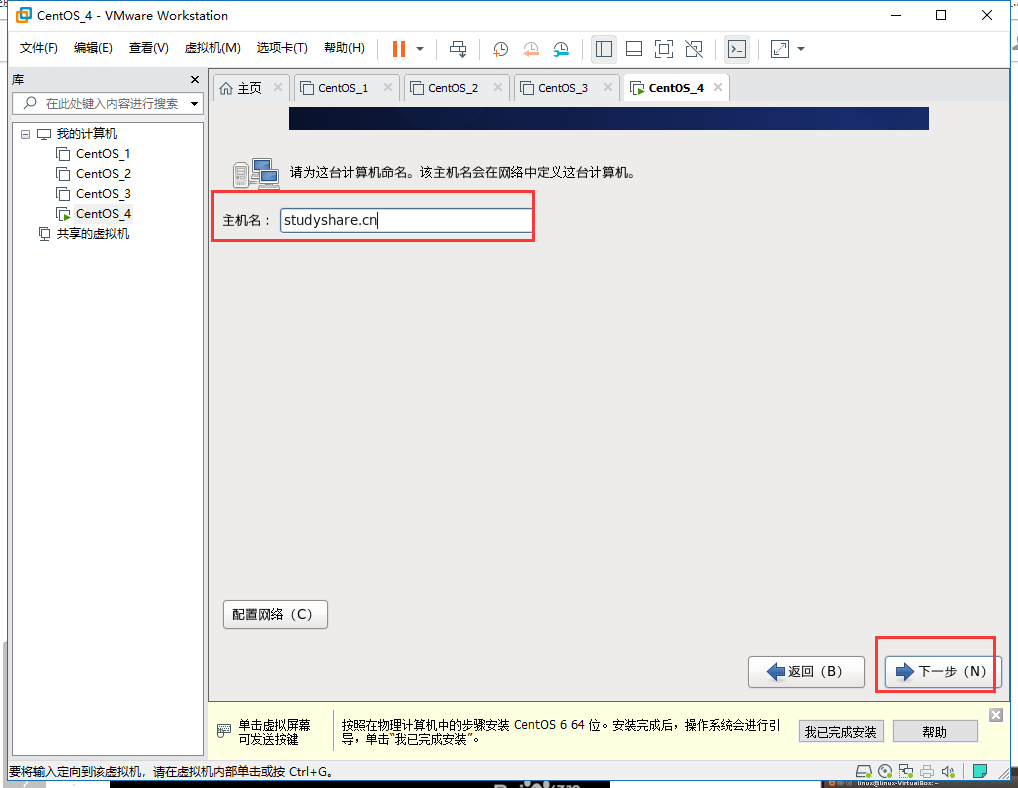Viewport: 1018px width, 788px height.
Task: Open the 选项卡(T) menu
Action: tap(282, 48)
